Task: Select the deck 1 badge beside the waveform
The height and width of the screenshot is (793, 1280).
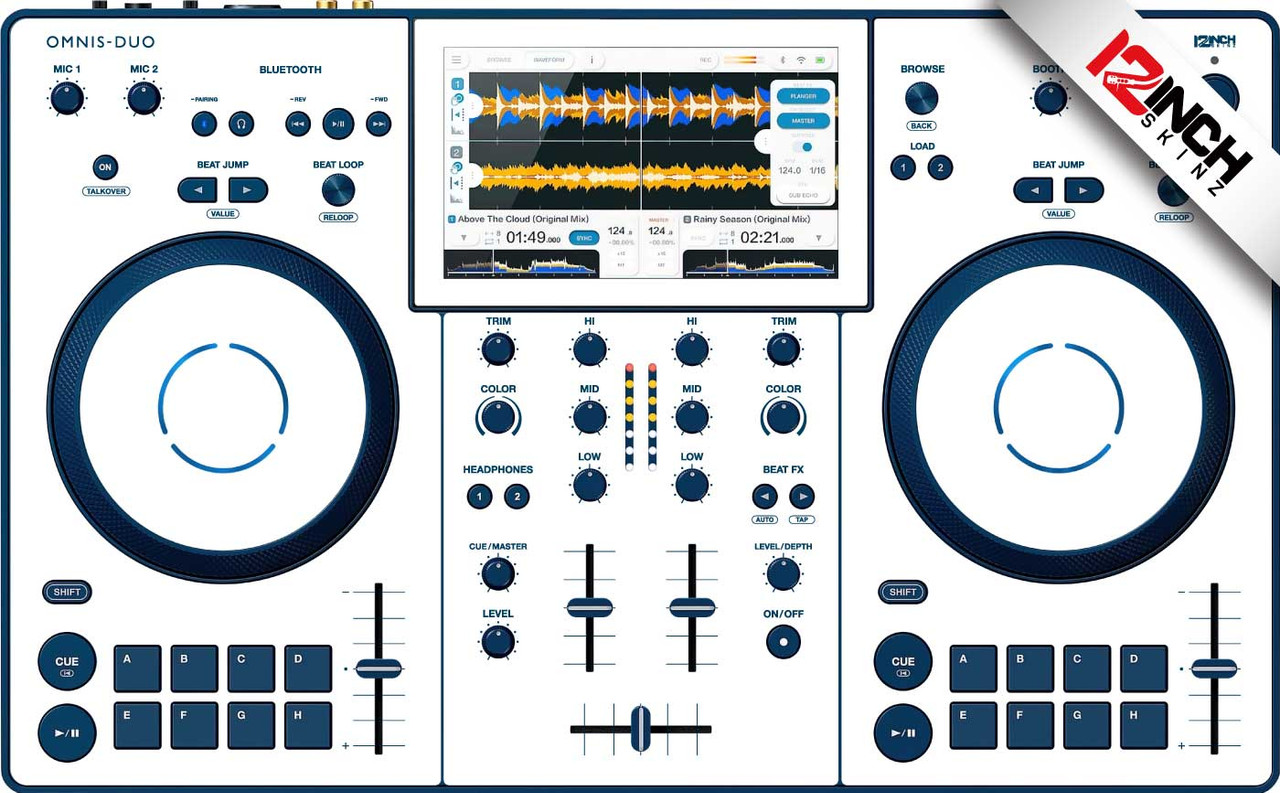Action: 457,84
